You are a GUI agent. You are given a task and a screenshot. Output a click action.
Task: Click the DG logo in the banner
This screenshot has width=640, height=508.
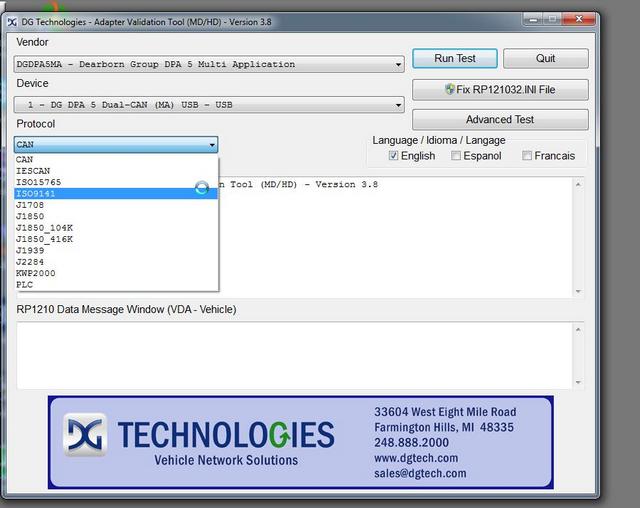[x=86, y=435]
